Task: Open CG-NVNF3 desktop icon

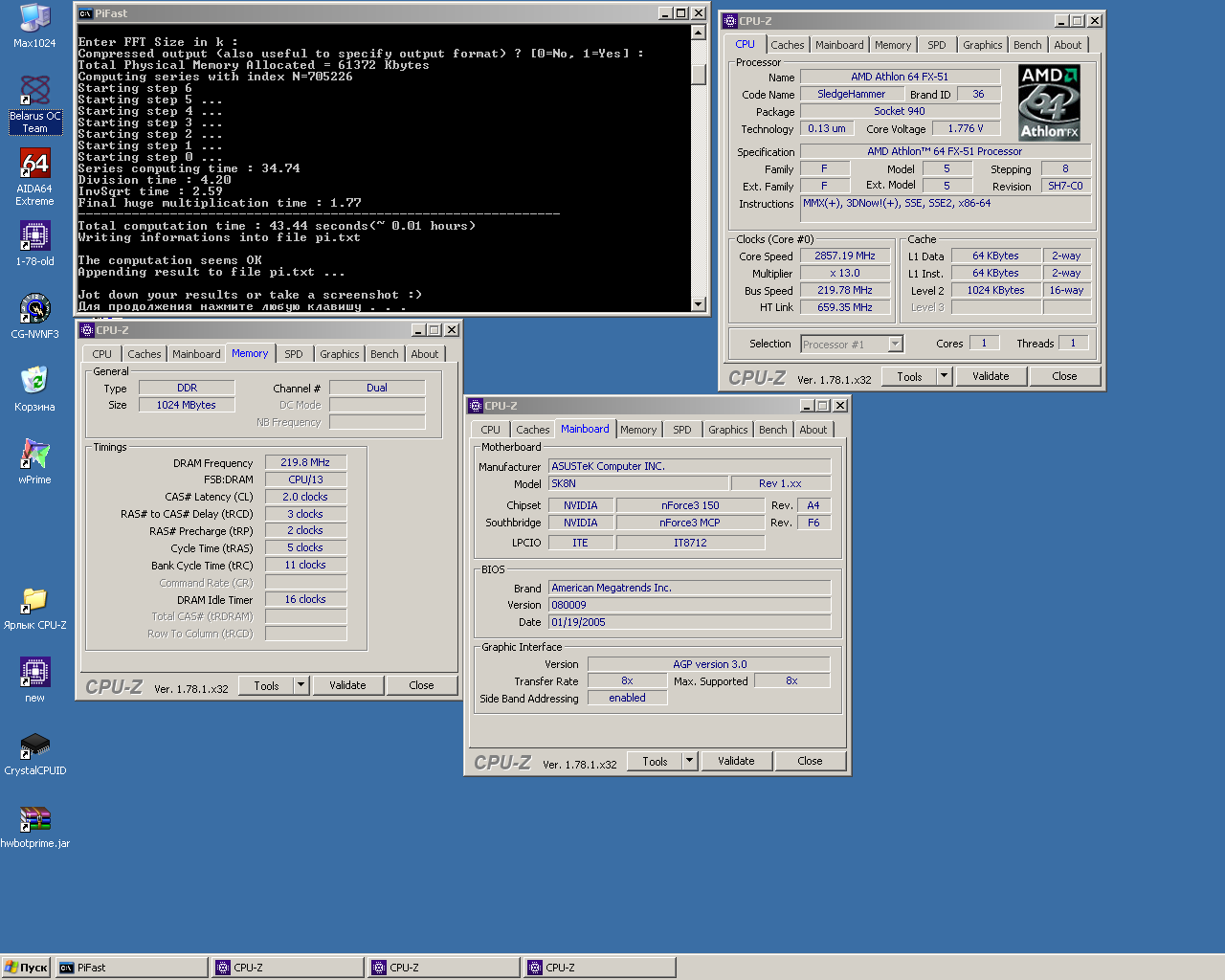Action: tap(34, 316)
